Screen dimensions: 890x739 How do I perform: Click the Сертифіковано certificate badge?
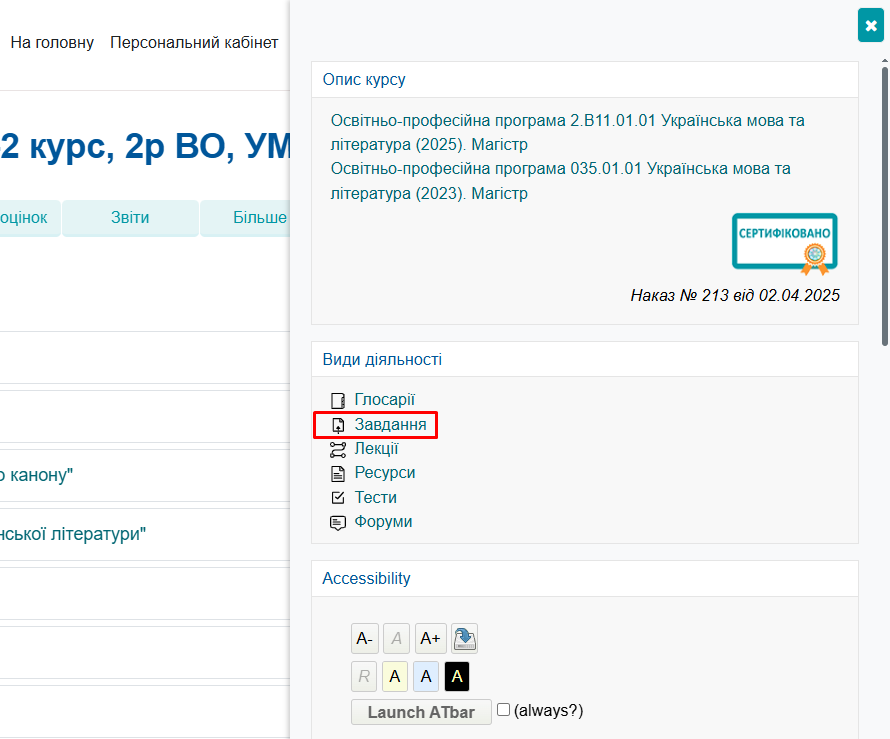[x=784, y=243]
